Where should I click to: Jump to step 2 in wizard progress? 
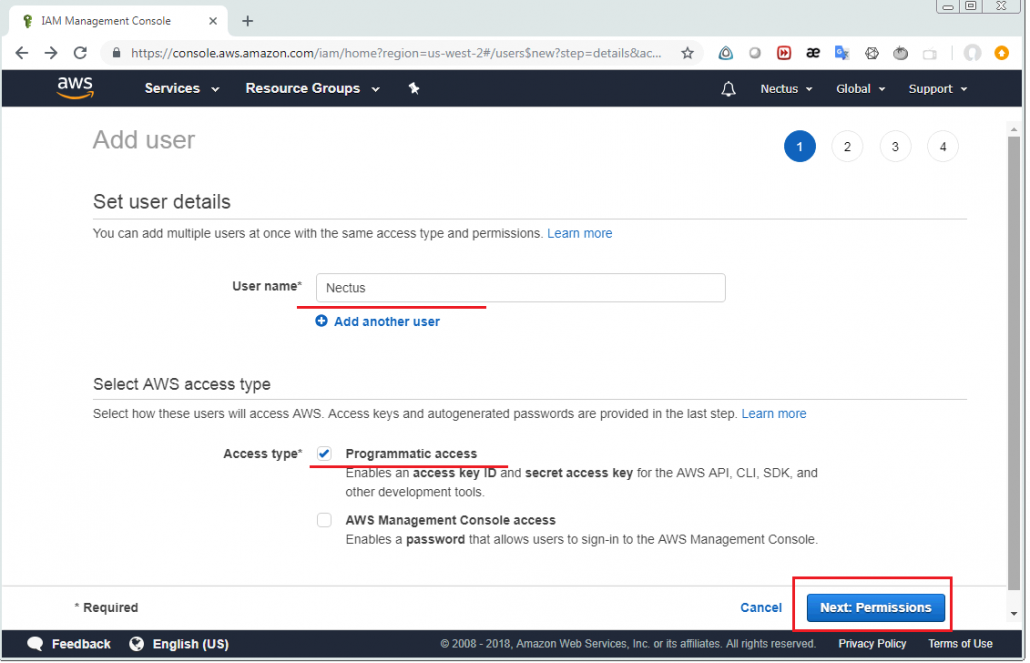pyautogui.click(x=847, y=147)
